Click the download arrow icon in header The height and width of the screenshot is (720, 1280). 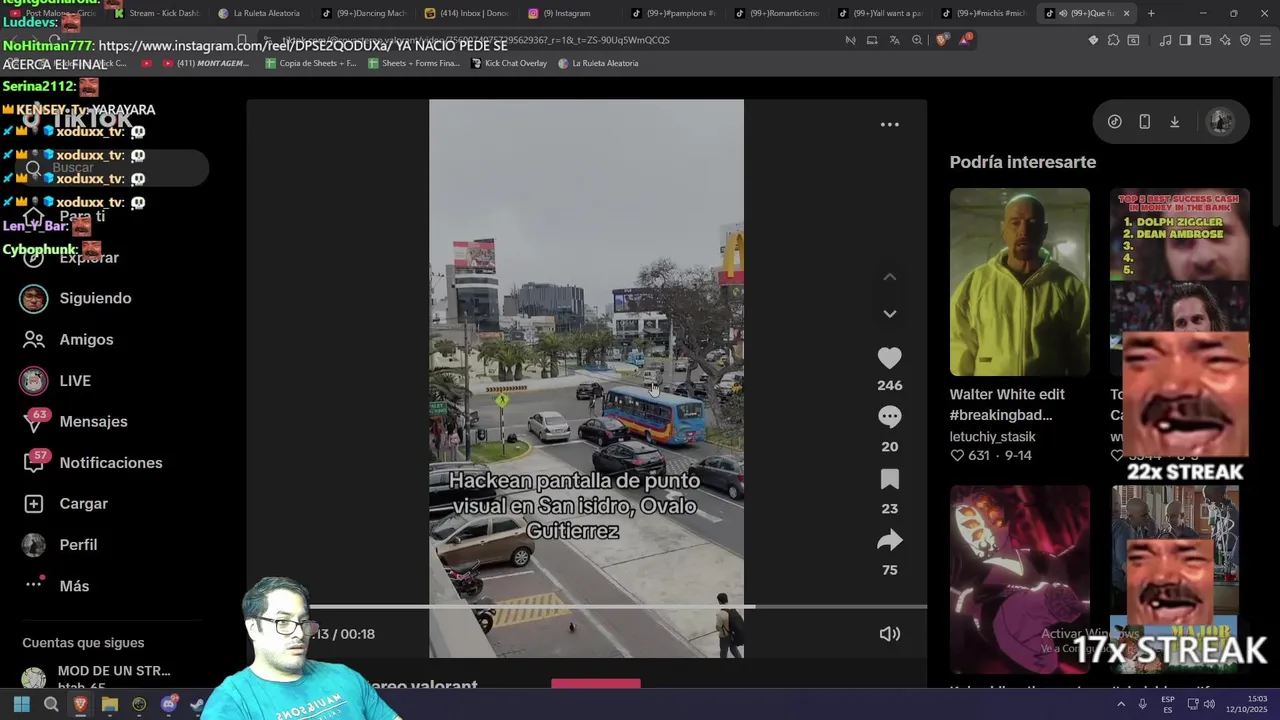pyautogui.click(x=1174, y=121)
